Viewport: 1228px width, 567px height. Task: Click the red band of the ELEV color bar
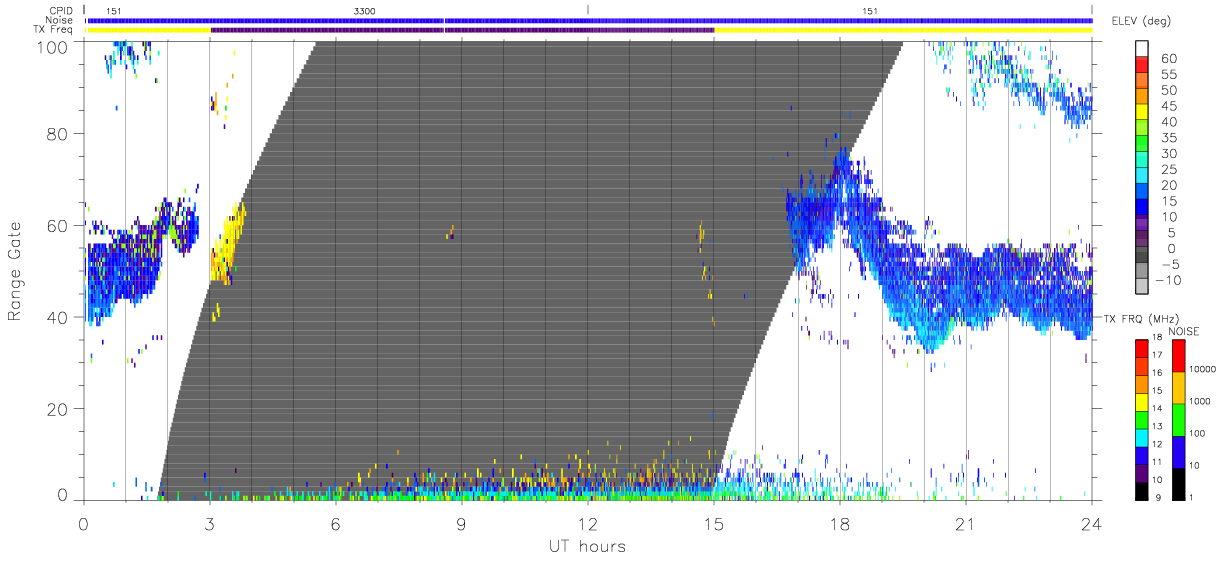[1143, 64]
